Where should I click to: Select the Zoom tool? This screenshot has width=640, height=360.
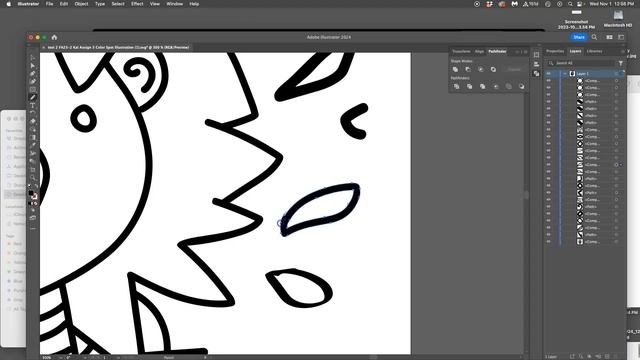point(33,178)
